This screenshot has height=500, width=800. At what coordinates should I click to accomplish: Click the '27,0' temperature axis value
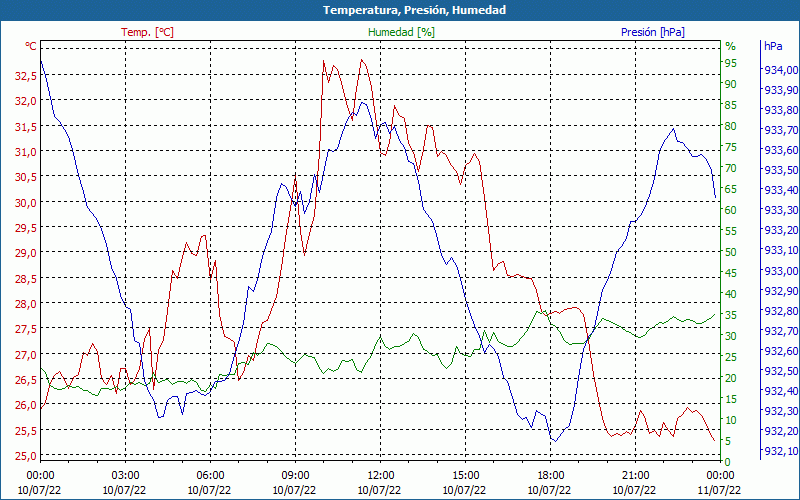pos(26,354)
